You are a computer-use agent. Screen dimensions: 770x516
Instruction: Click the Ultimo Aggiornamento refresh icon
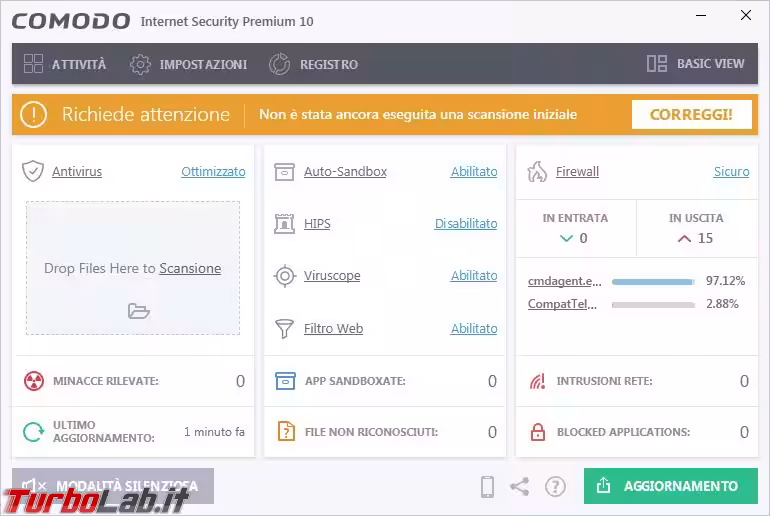point(33,432)
